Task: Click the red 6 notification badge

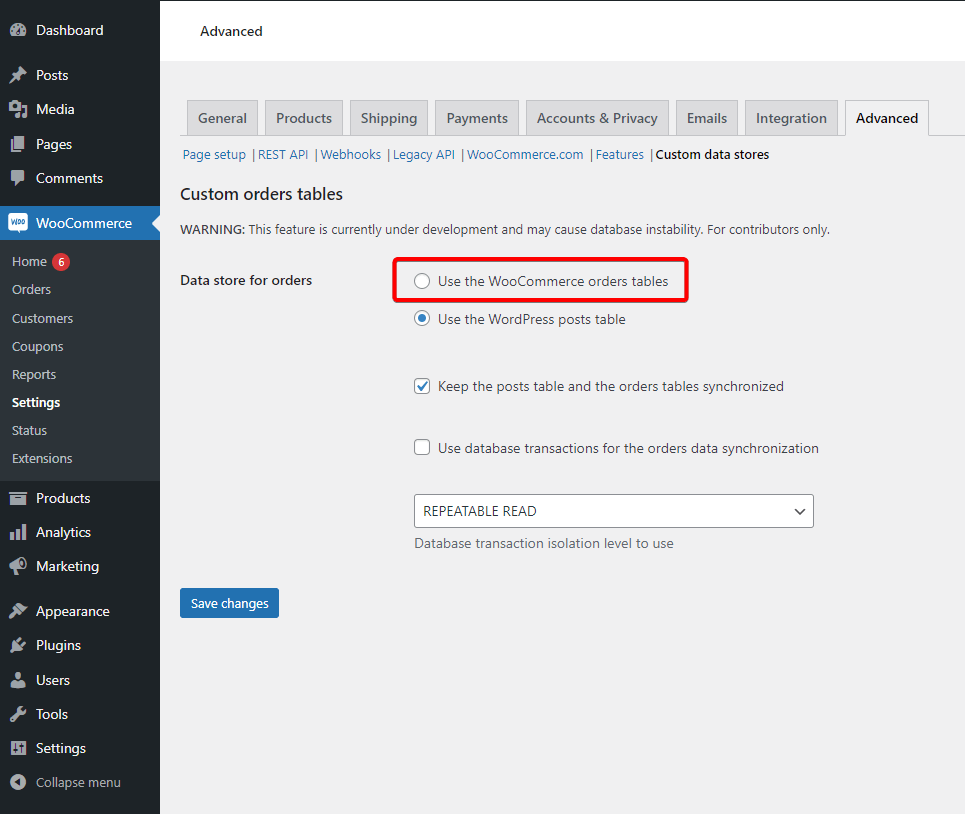Action: [61, 262]
